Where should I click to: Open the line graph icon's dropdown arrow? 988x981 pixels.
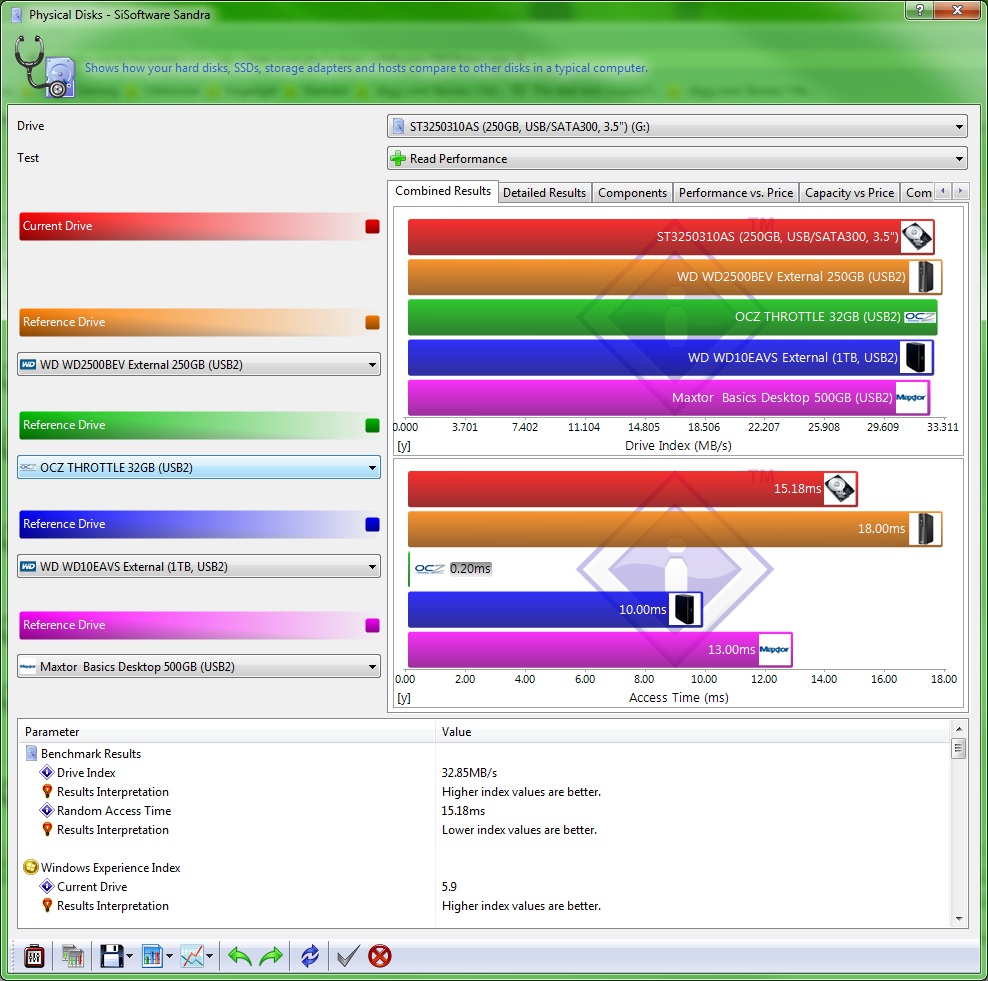pyautogui.click(x=209, y=956)
